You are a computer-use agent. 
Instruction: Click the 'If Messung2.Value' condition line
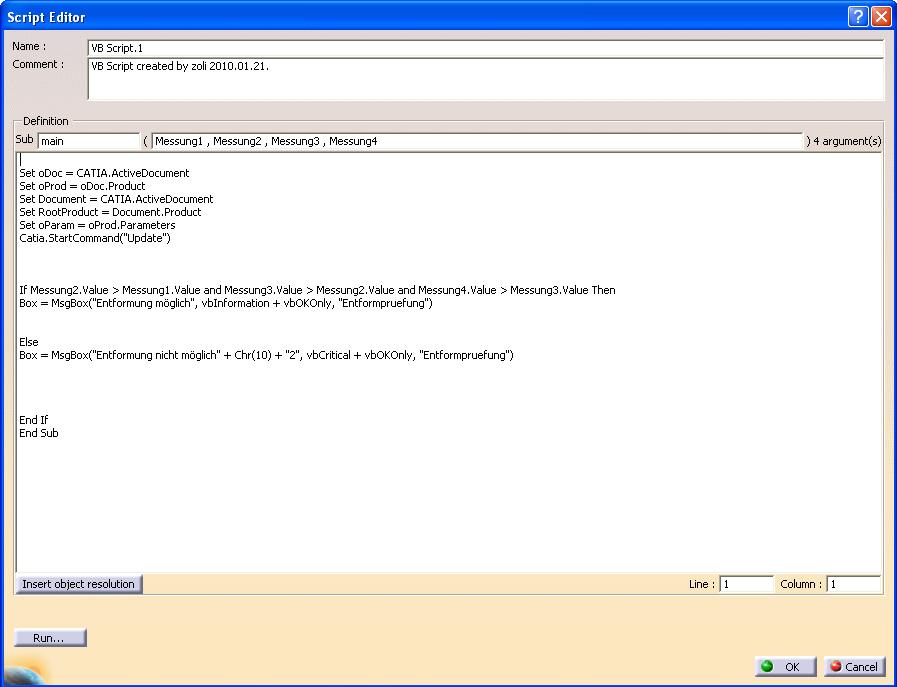pos(317,290)
